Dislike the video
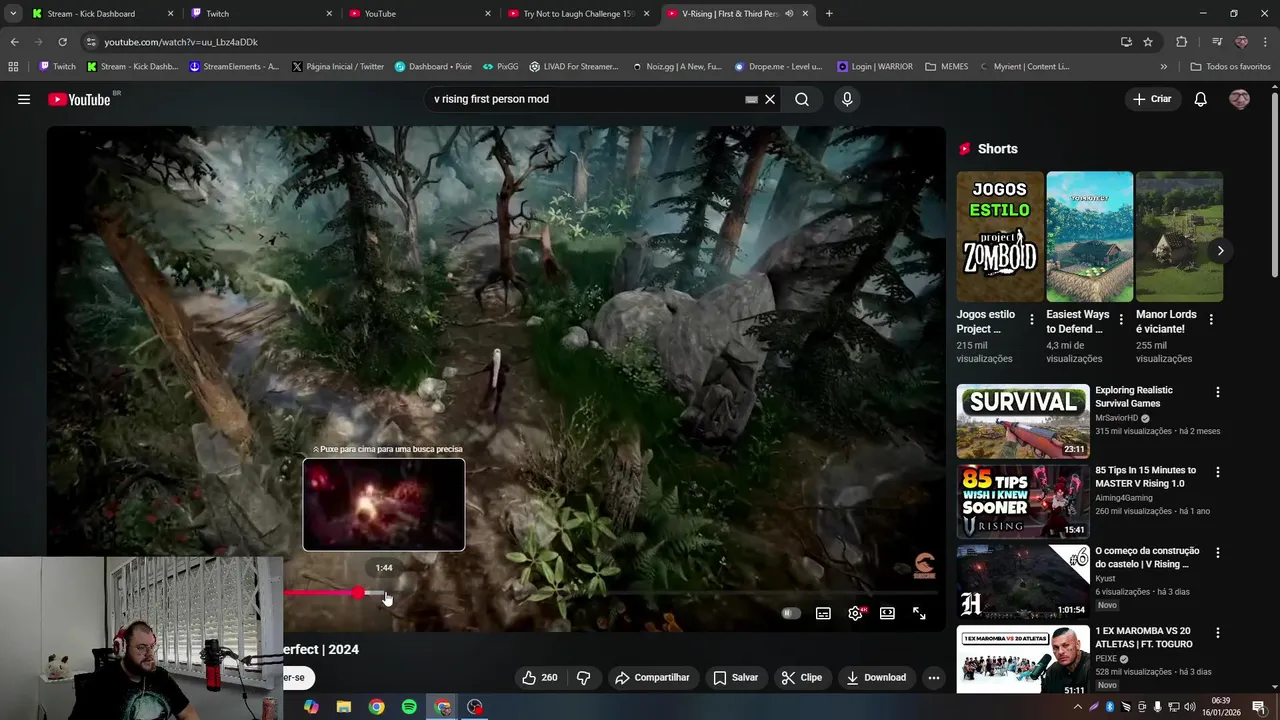Image resolution: width=1280 pixels, height=720 pixels. point(583,677)
